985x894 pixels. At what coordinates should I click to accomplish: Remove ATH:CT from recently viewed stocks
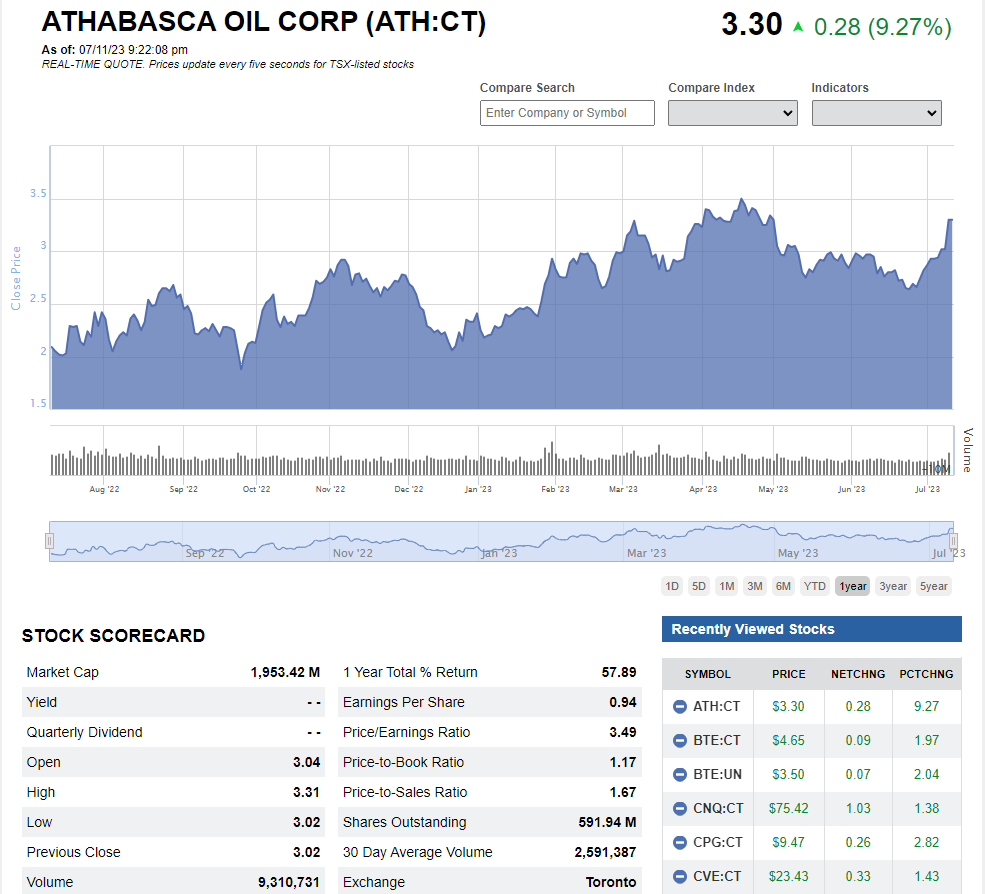(x=680, y=707)
